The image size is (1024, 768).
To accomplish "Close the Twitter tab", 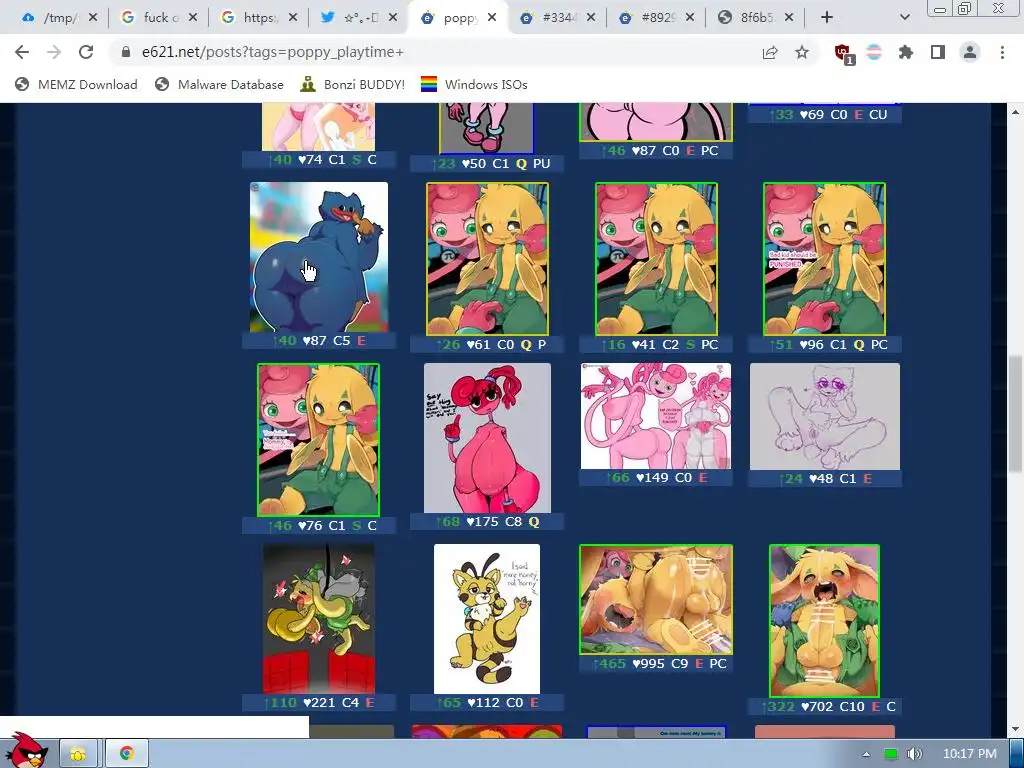I will pos(392,18).
